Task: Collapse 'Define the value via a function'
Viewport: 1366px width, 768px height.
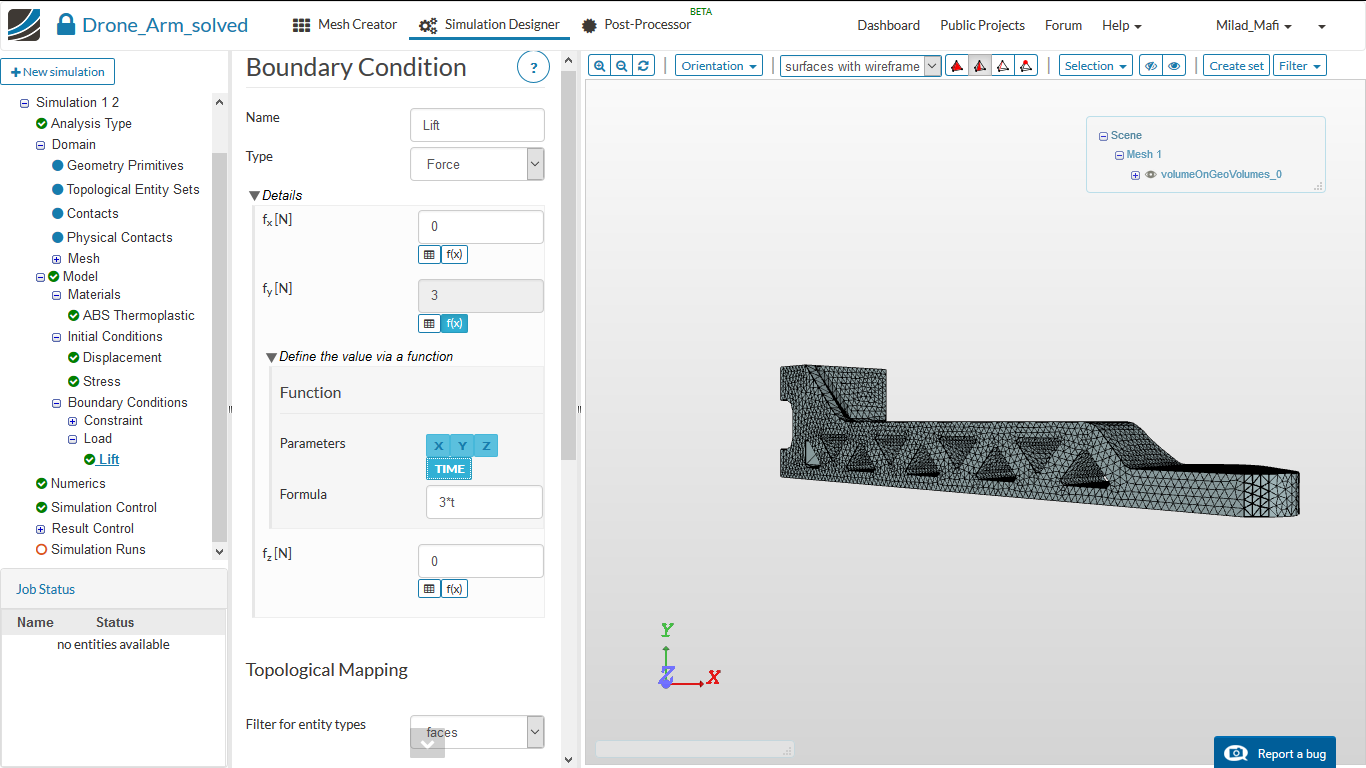Action: point(271,357)
